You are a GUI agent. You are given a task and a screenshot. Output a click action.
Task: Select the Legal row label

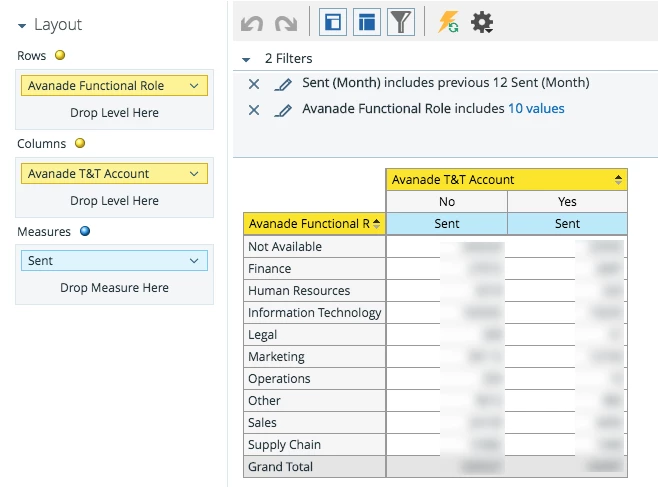pyautogui.click(x=314, y=335)
